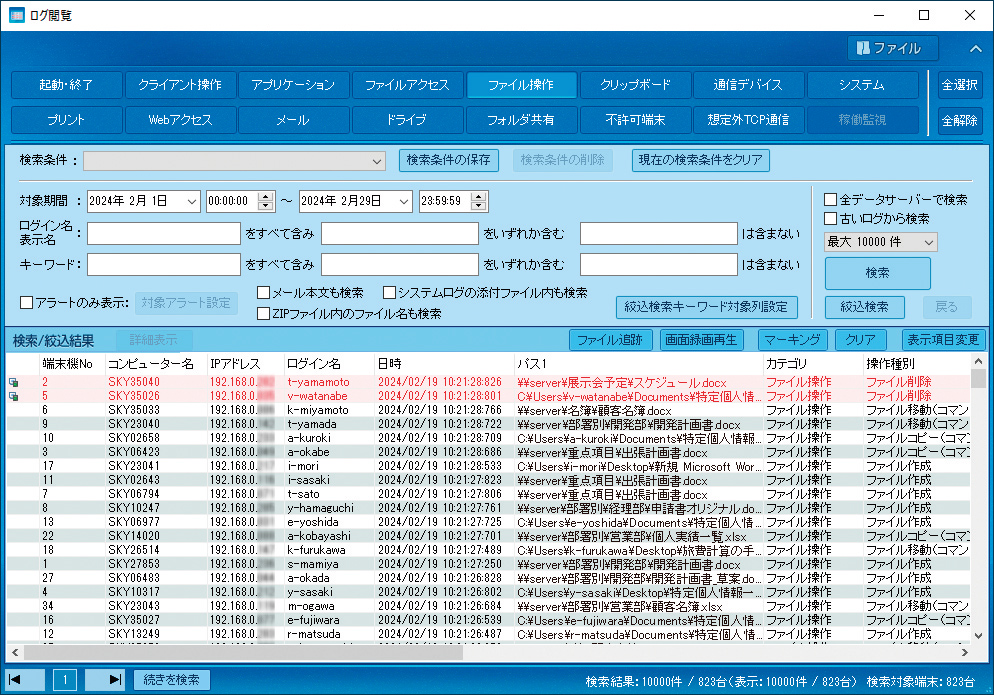Select the クリップボード log category
The width and height of the screenshot is (994, 695).
(x=635, y=85)
